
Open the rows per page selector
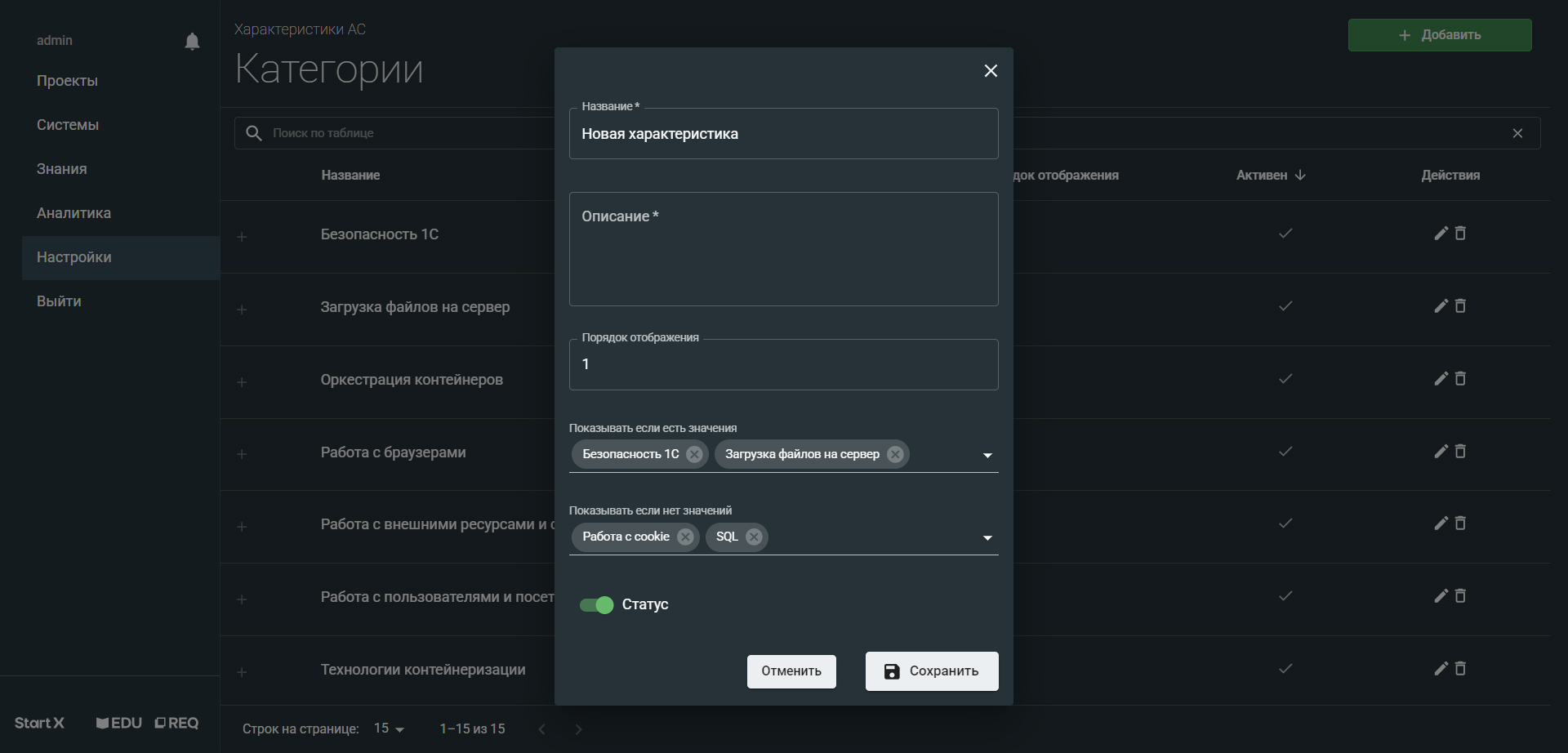coord(390,728)
